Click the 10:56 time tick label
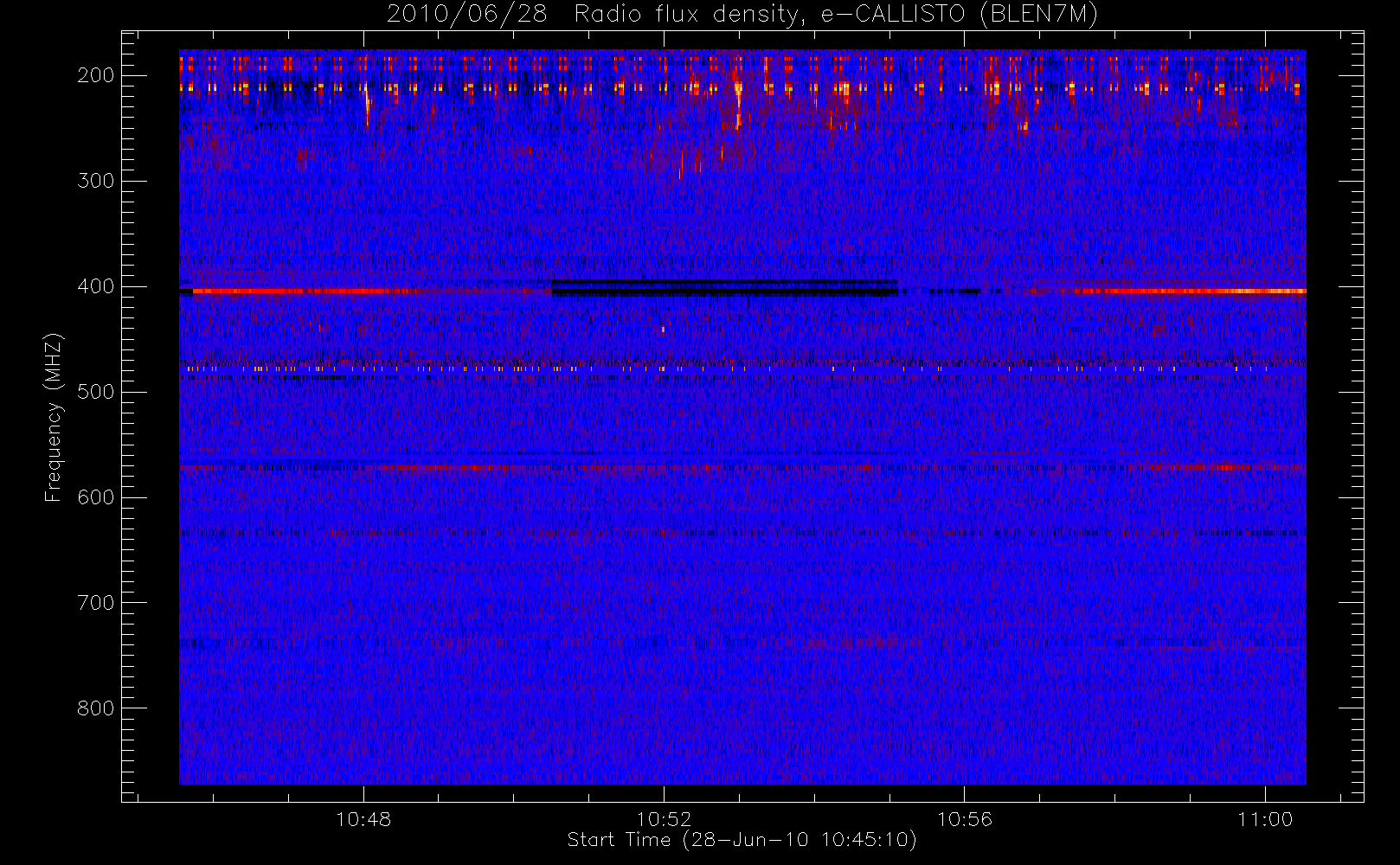The width and height of the screenshot is (1400, 865). [x=965, y=819]
